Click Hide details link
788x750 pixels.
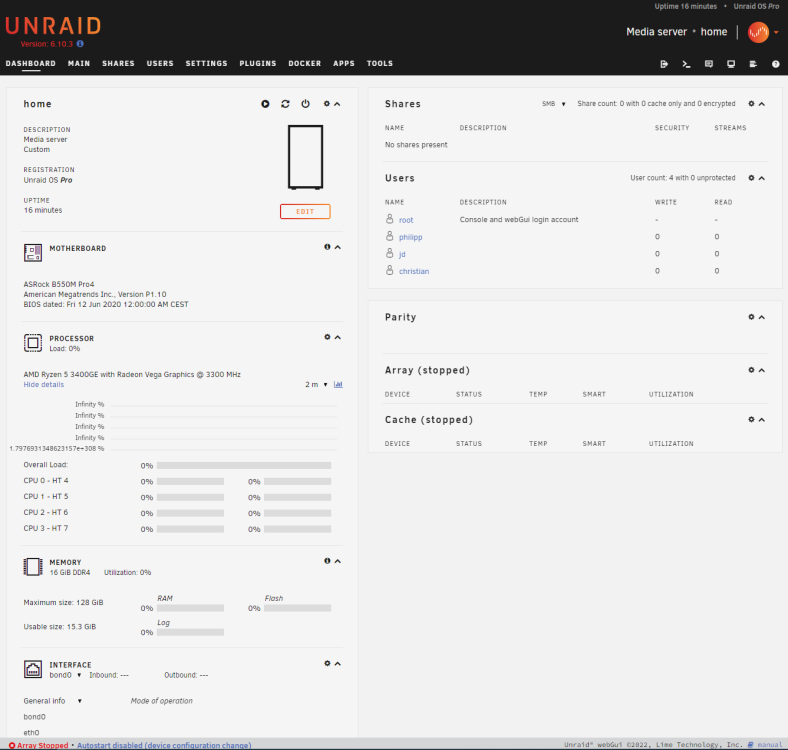tap(44, 385)
